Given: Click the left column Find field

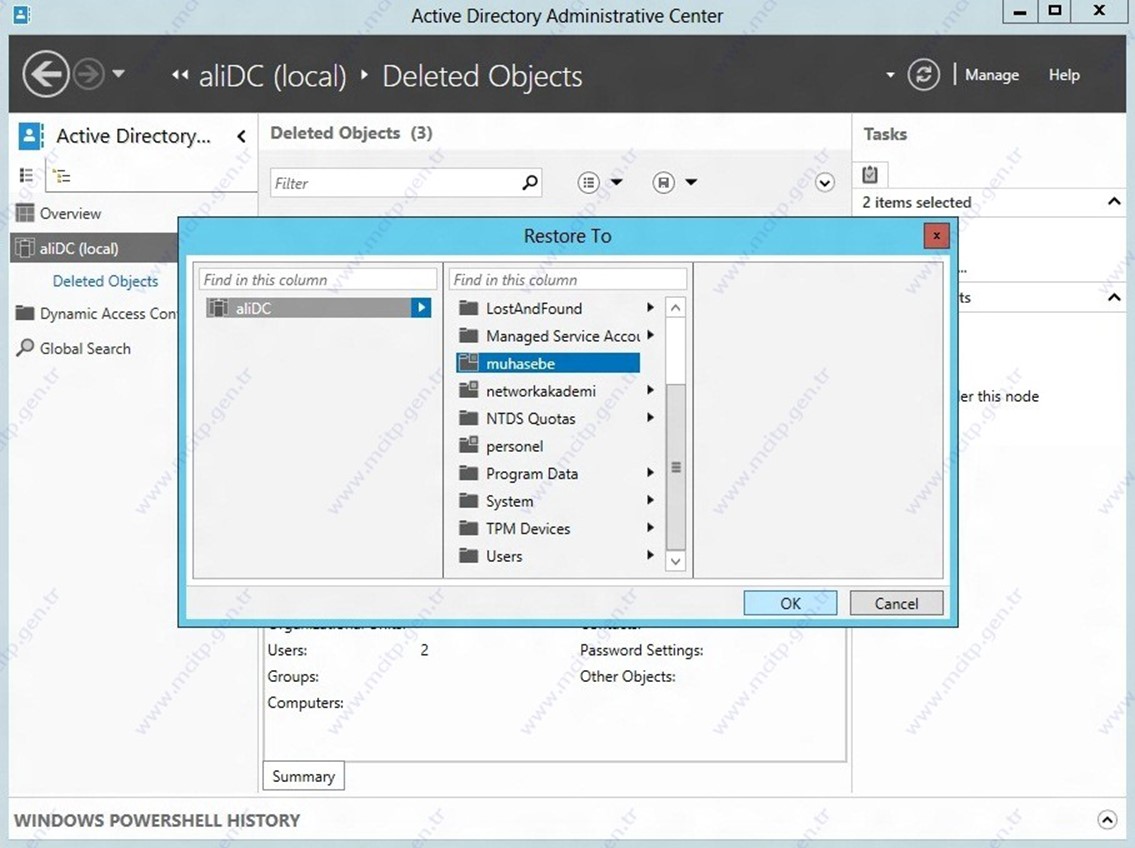Looking at the screenshot, I should pyautogui.click(x=318, y=279).
